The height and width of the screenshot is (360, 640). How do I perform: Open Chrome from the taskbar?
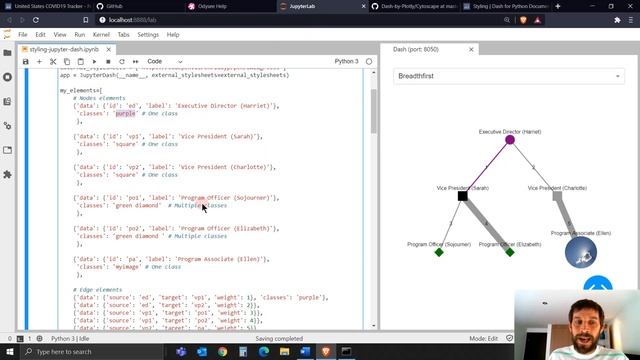222,351
